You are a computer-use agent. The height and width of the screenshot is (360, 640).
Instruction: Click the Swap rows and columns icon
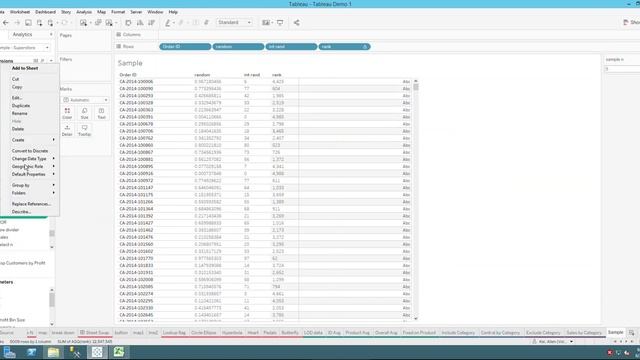point(128,23)
